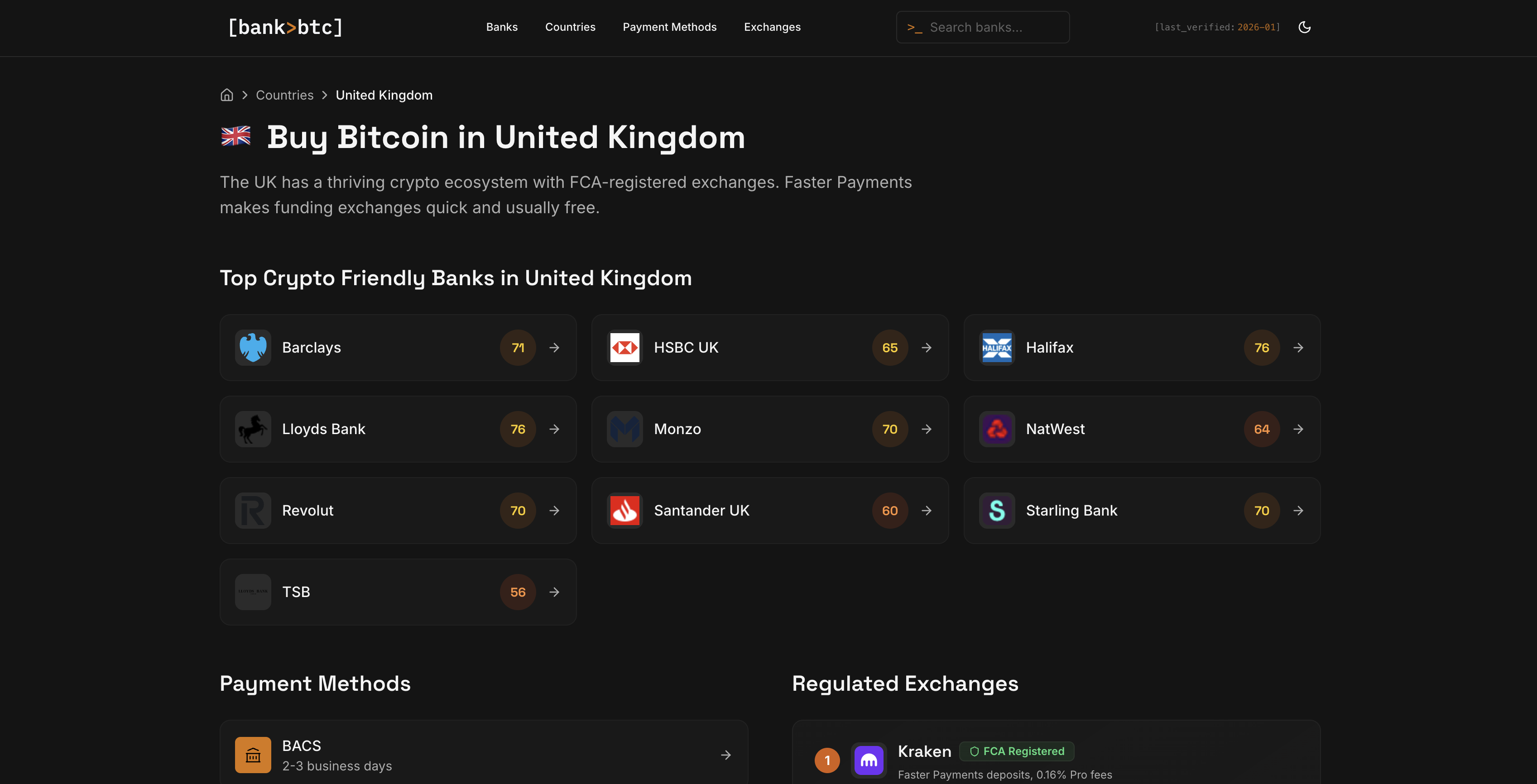Toggle dark mode with the moon icon
The height and width of the screenshot is (784, 1537).
pos(1304,27)
